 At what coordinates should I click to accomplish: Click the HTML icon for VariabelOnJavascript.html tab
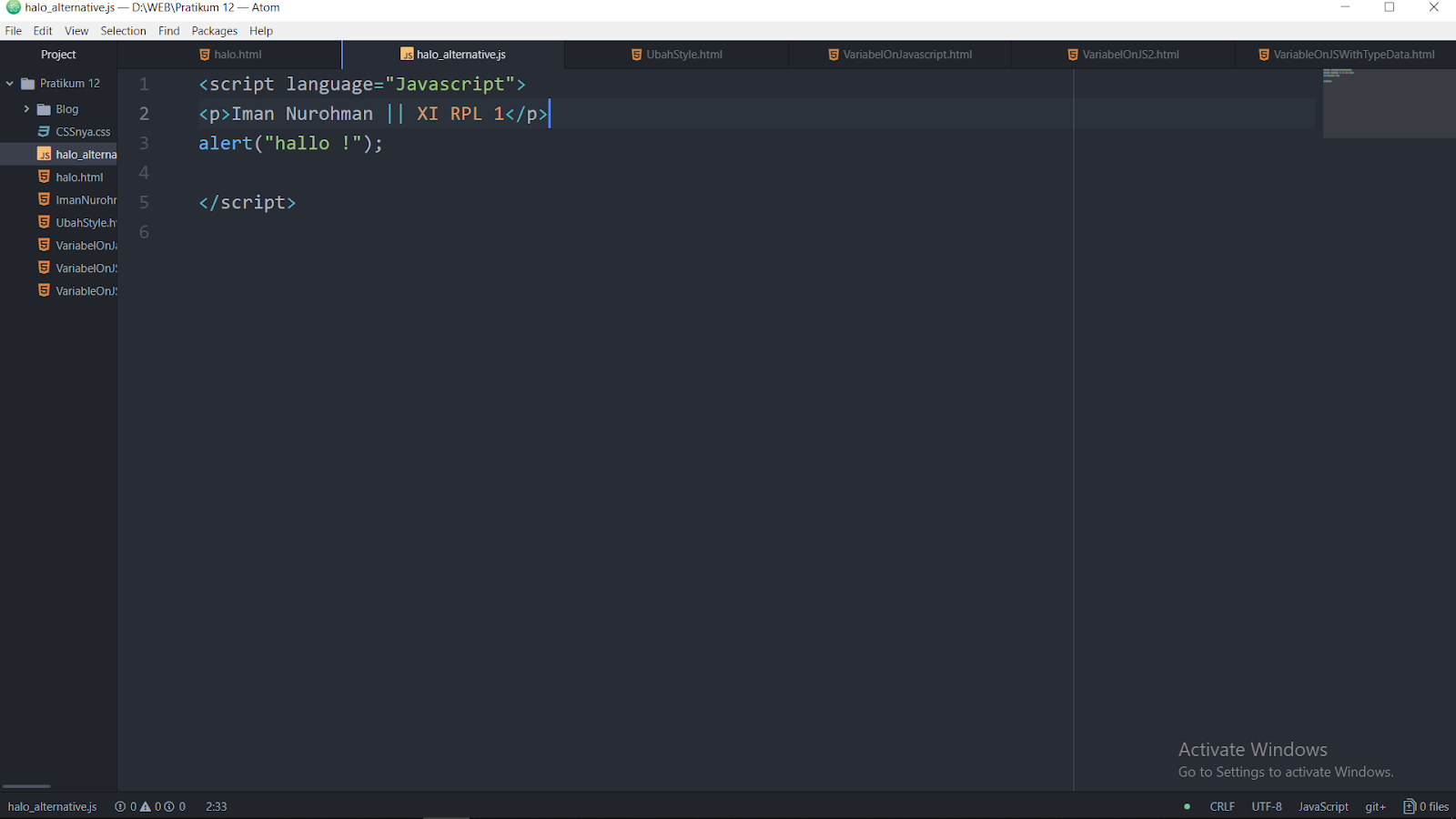[x=833, y=54]
